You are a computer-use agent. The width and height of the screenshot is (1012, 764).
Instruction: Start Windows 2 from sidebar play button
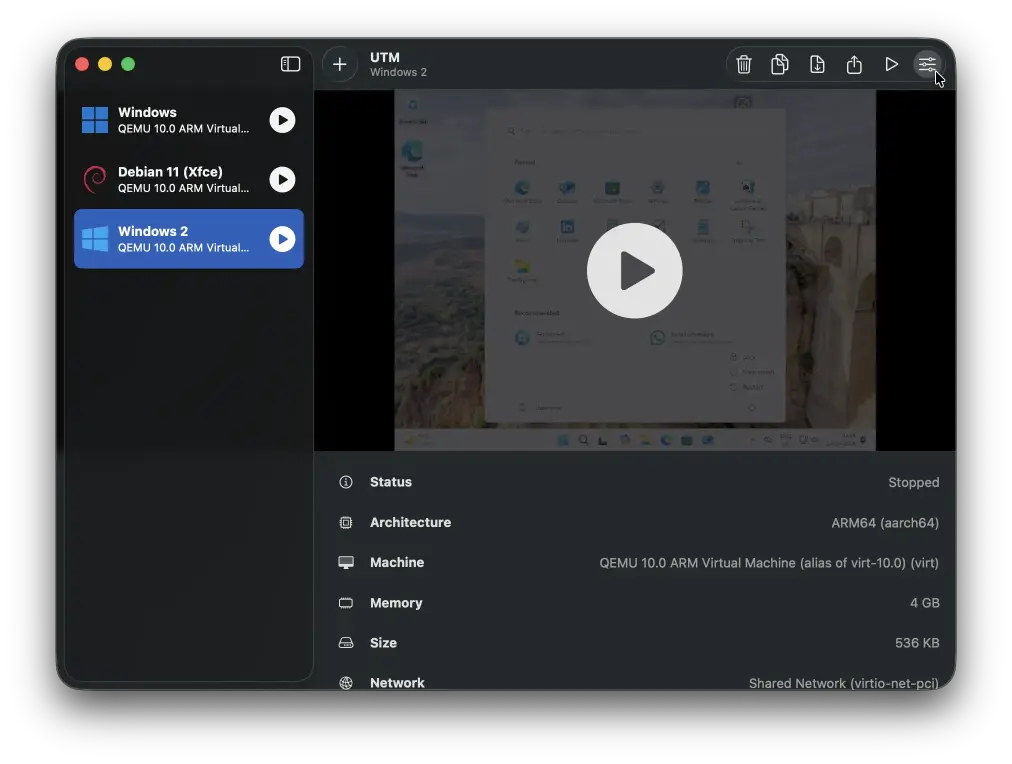[282, 239]
